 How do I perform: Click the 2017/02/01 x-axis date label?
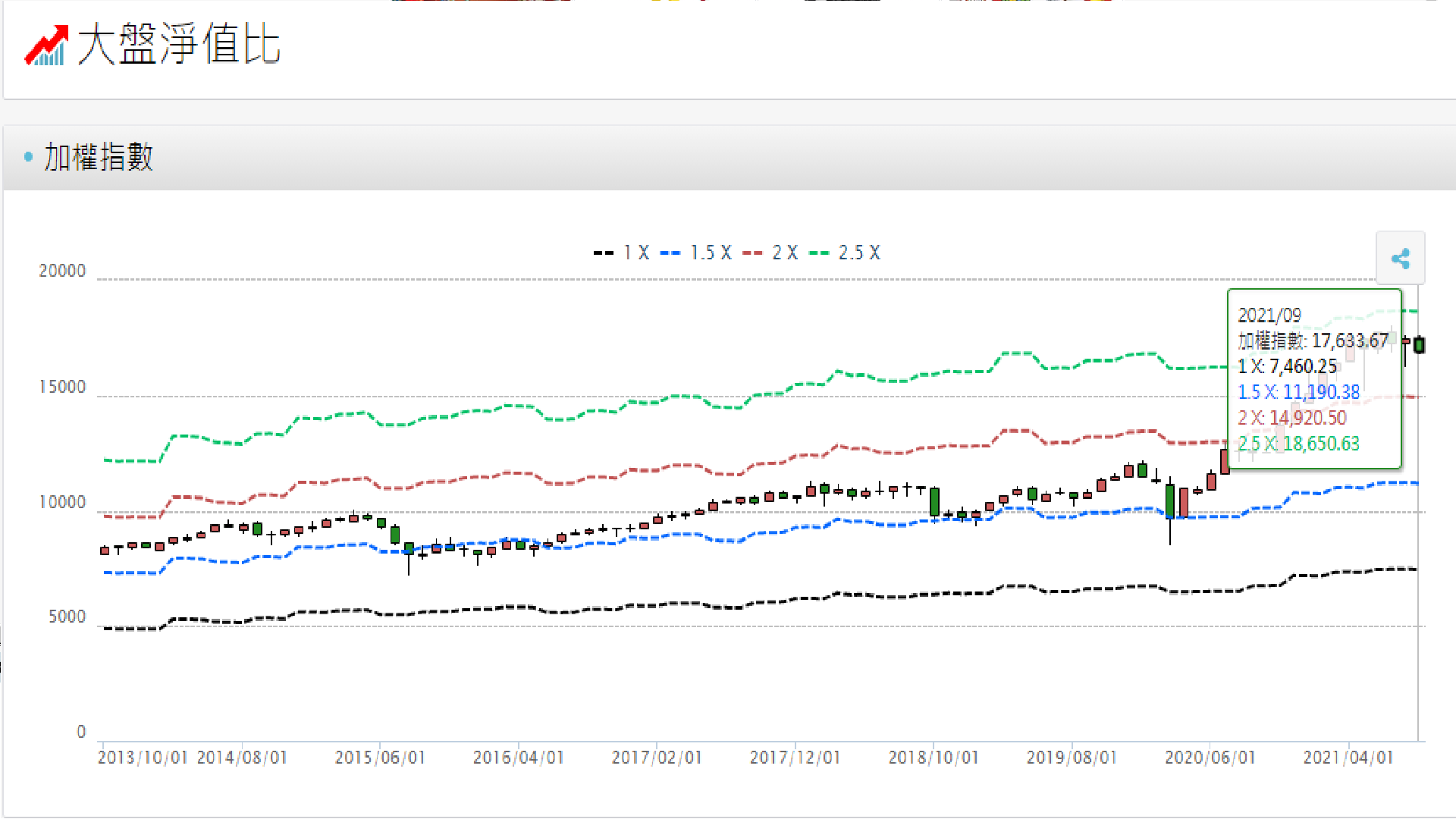pyautogui.click(x=657, y=758)
